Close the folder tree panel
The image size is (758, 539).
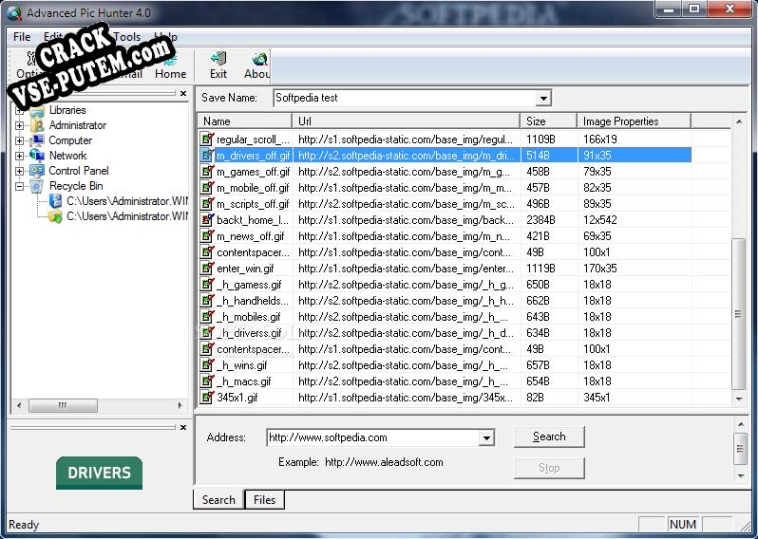(183, 93)
